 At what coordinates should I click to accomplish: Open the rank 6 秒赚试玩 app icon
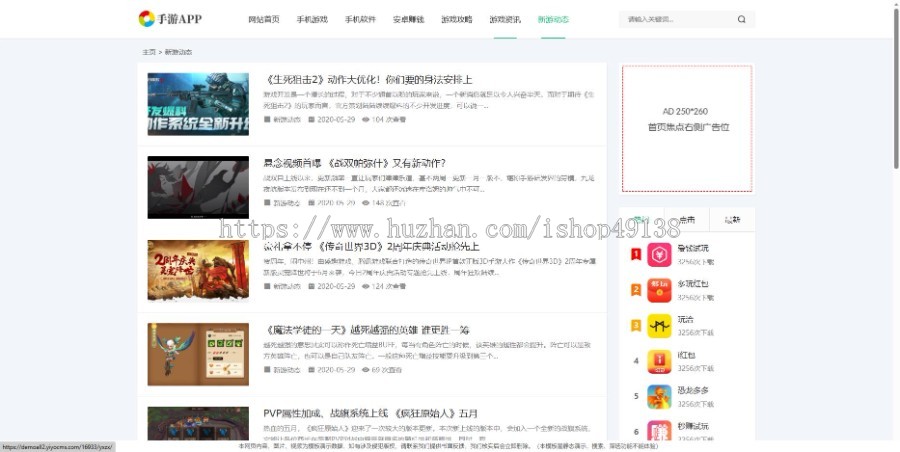pyautogui.click(x=660, y=431)
